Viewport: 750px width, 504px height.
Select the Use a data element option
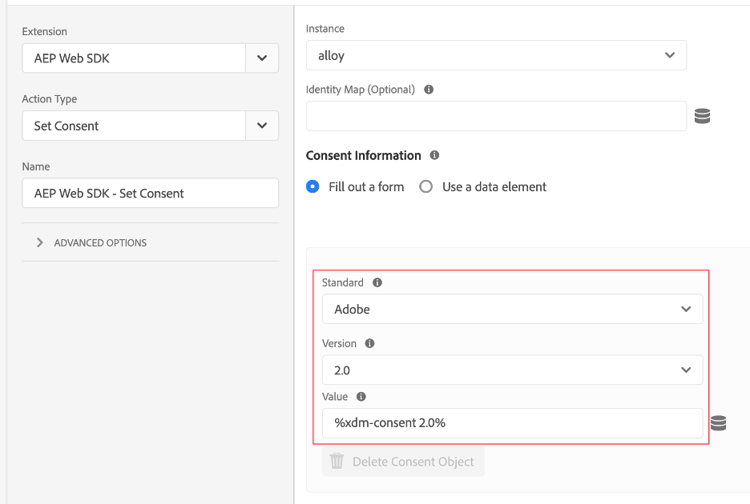click(426, 187)
